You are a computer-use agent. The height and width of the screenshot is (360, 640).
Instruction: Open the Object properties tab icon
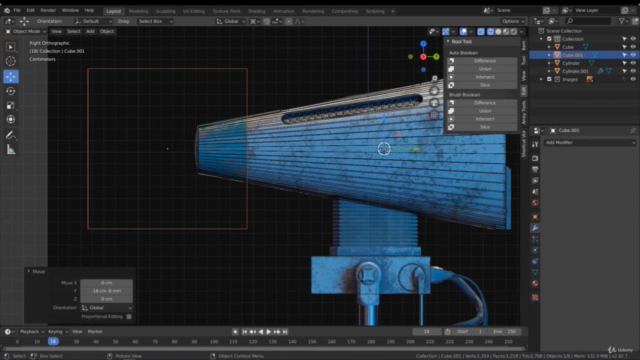coord(535,217)
